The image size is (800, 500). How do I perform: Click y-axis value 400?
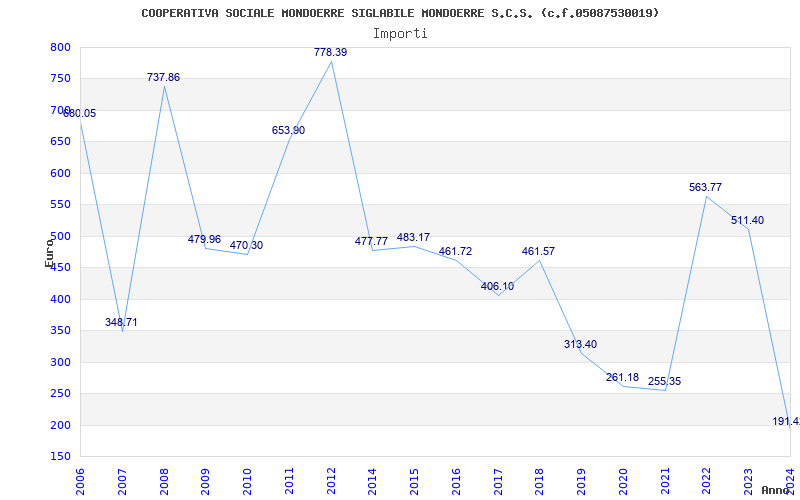pyautogui.click(x=60, y=299)
